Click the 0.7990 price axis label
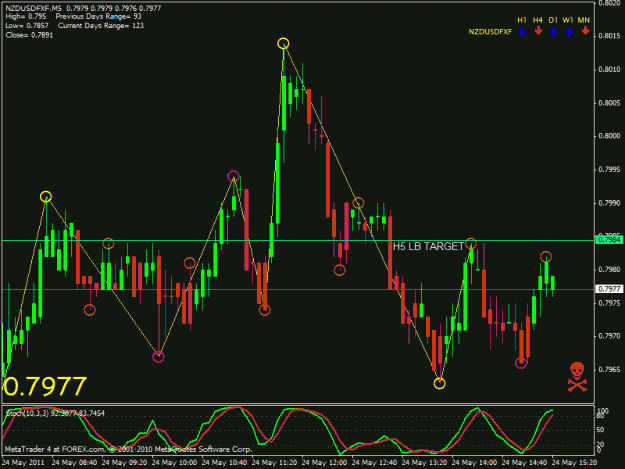 609,203
